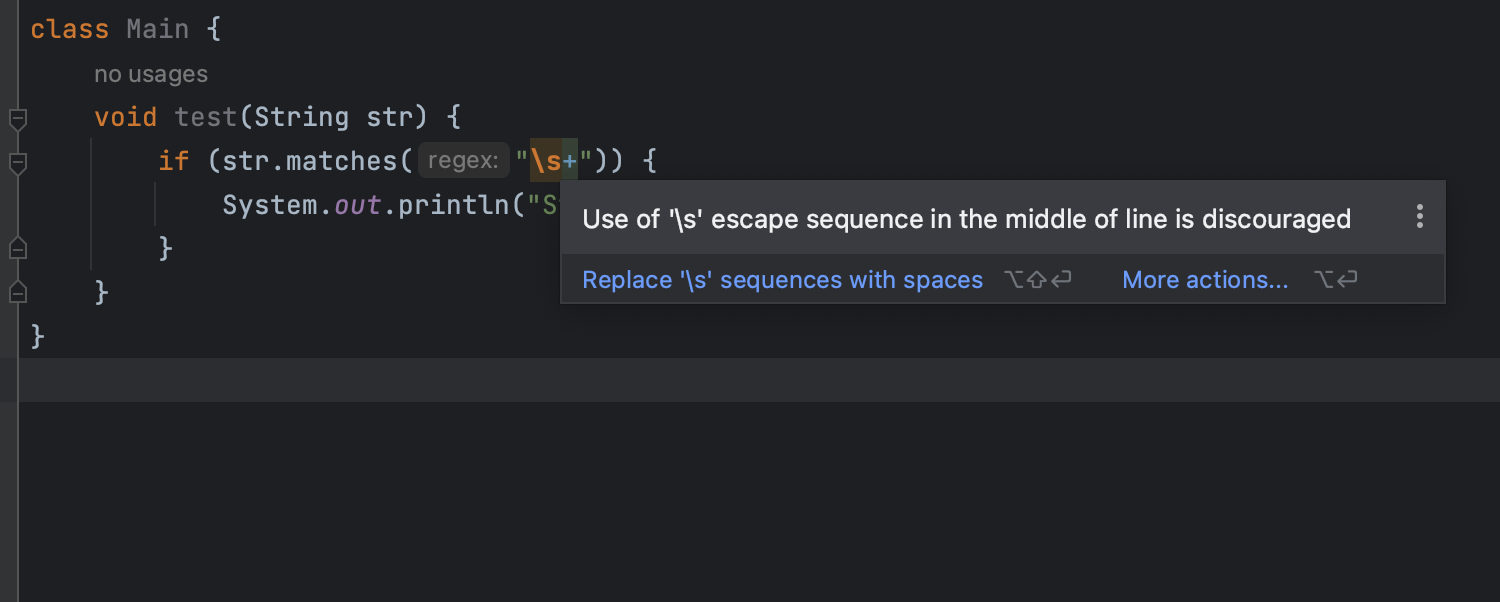Click the "regex:" parameter hint label
Image resolution: width=1500 pixels, height=602 pixels.
click(x=463, y=161)
